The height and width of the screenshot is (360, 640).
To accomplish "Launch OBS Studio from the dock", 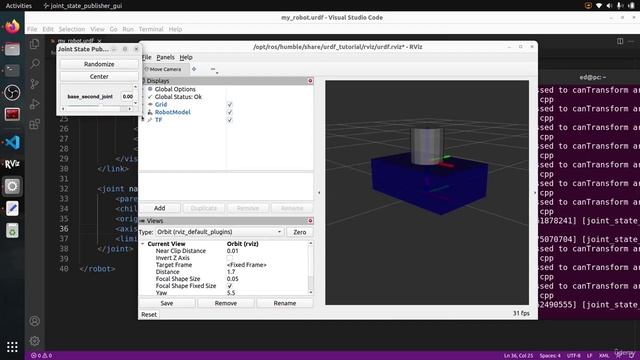I will click(12, 93).
